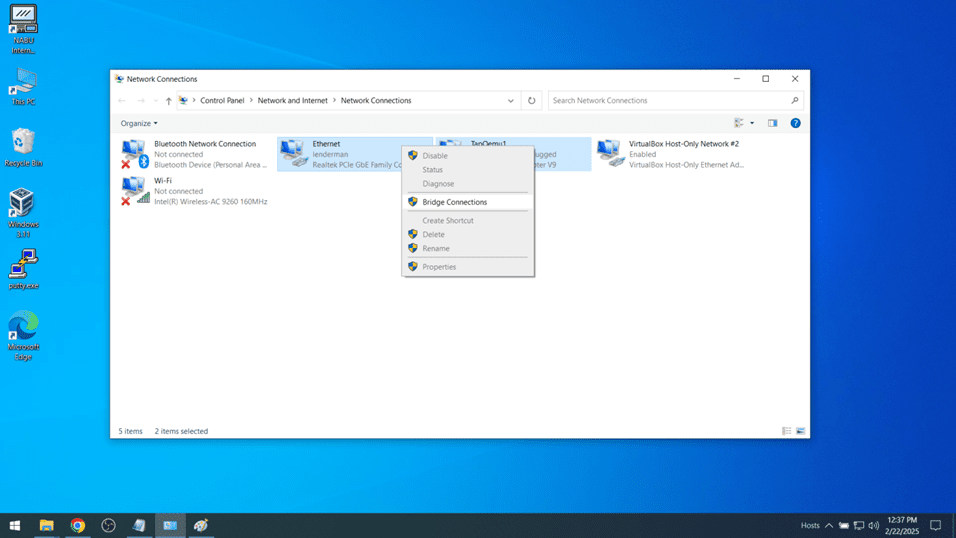The height and width of the screenshot is (538, 956).
Task: Click the clock-like app icon in the taskbar
Action: 109,525
